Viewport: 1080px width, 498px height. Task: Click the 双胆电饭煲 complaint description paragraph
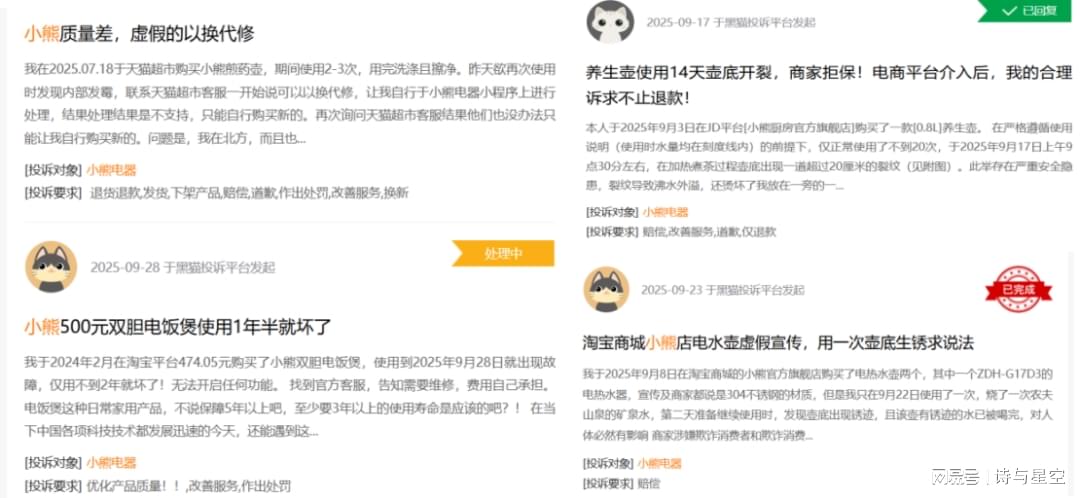pos(290,397)
